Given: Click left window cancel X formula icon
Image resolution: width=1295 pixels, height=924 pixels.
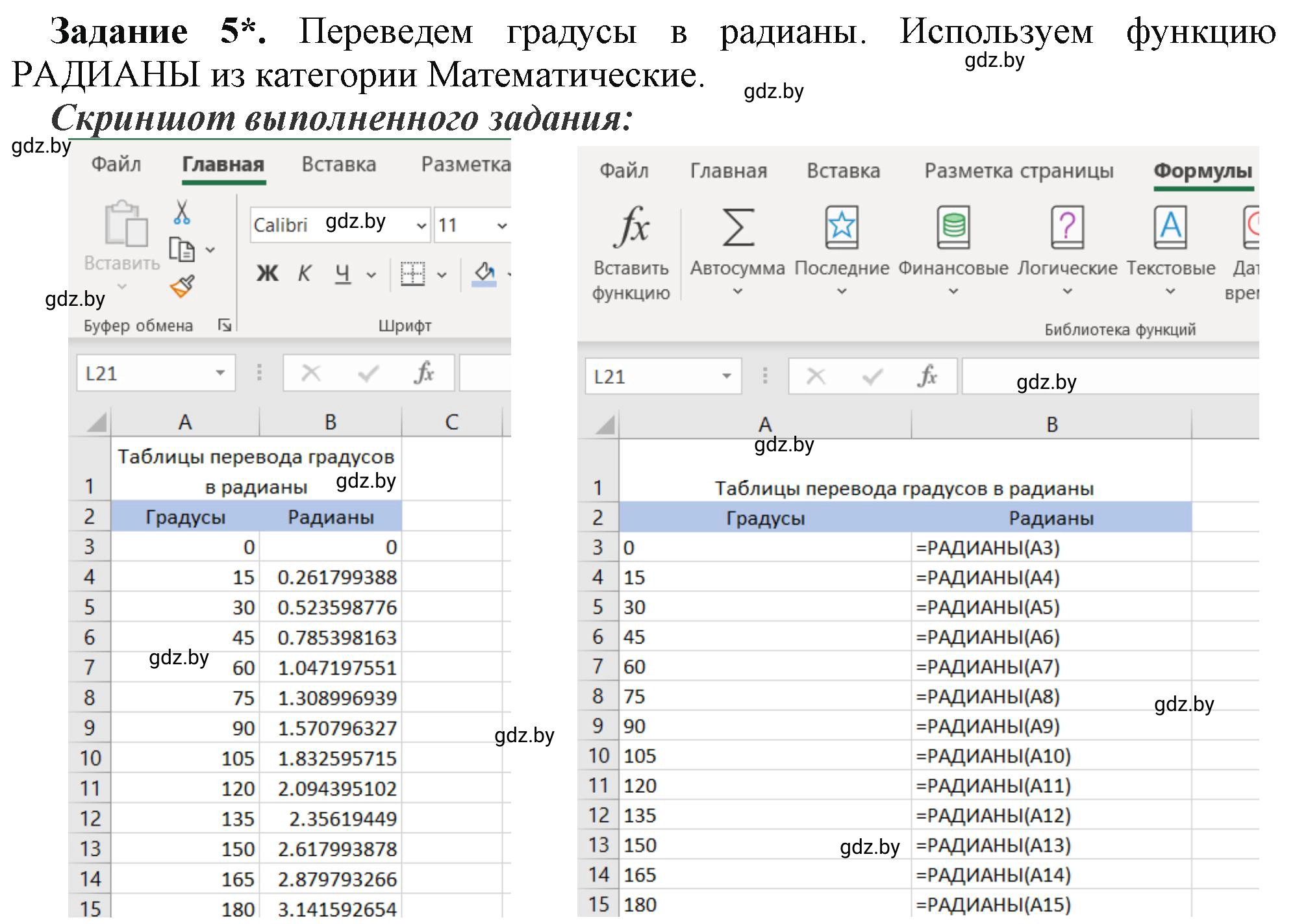Looking at the screenshot, I should tap(311, 373).
